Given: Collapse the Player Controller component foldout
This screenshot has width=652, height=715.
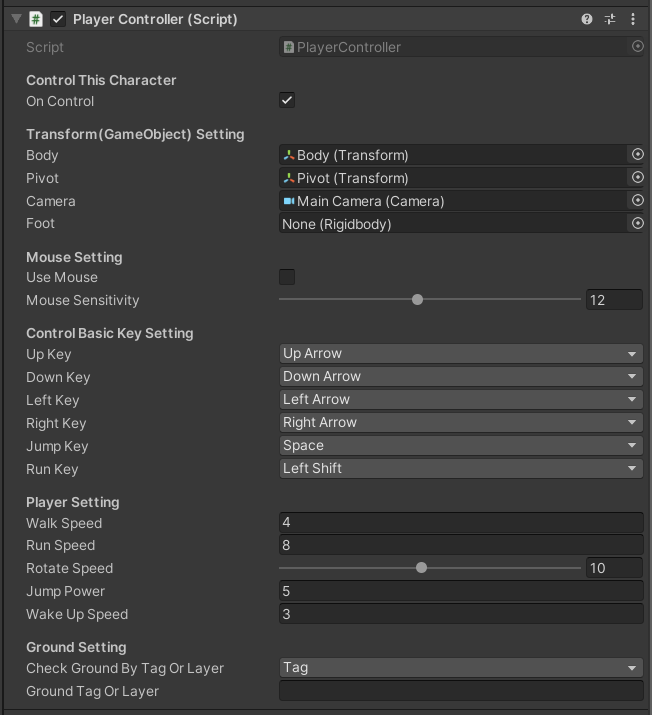Looking at the screenshot, I should (16, 19).
